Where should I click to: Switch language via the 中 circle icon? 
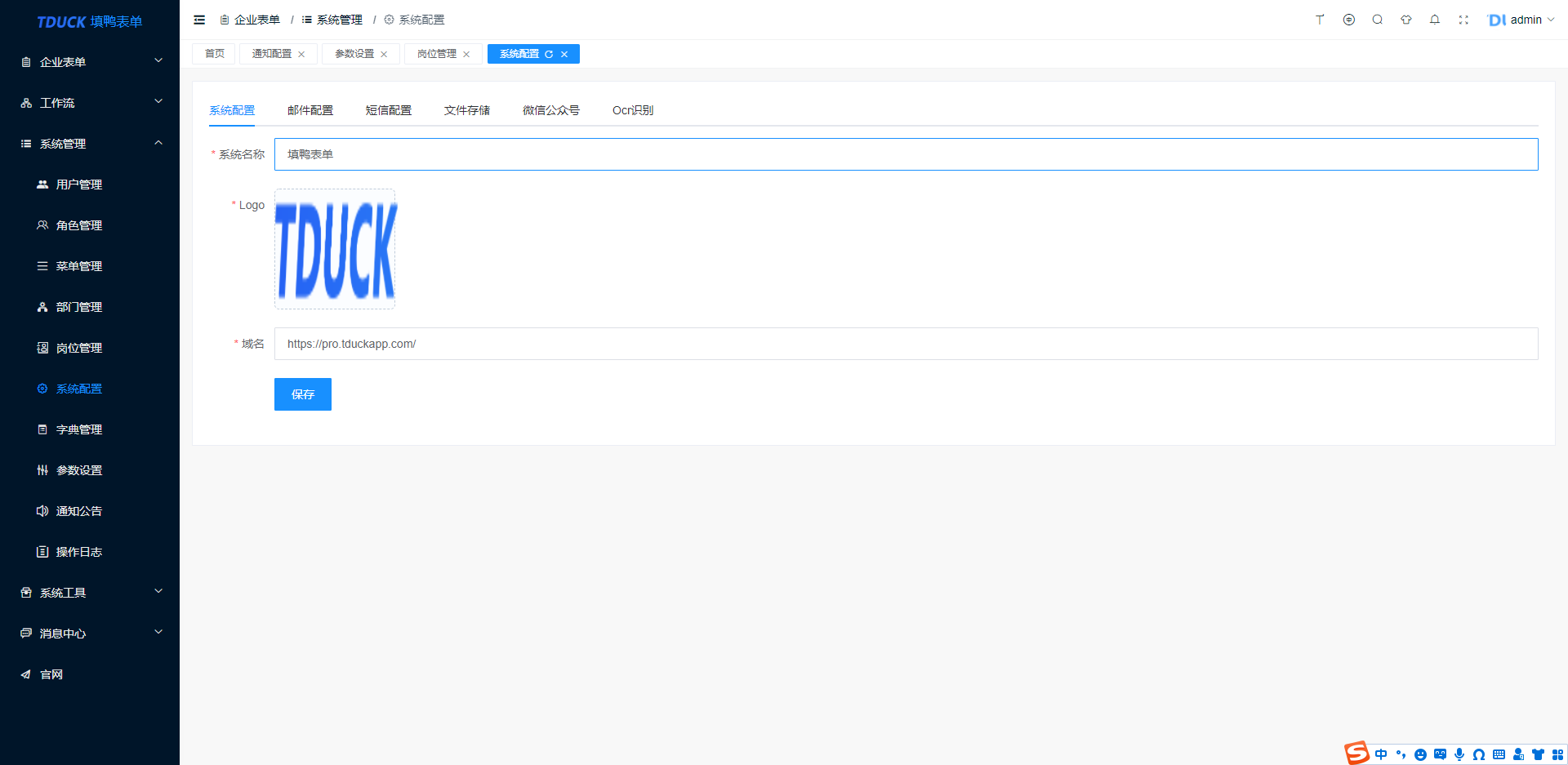pos(1349,20)
